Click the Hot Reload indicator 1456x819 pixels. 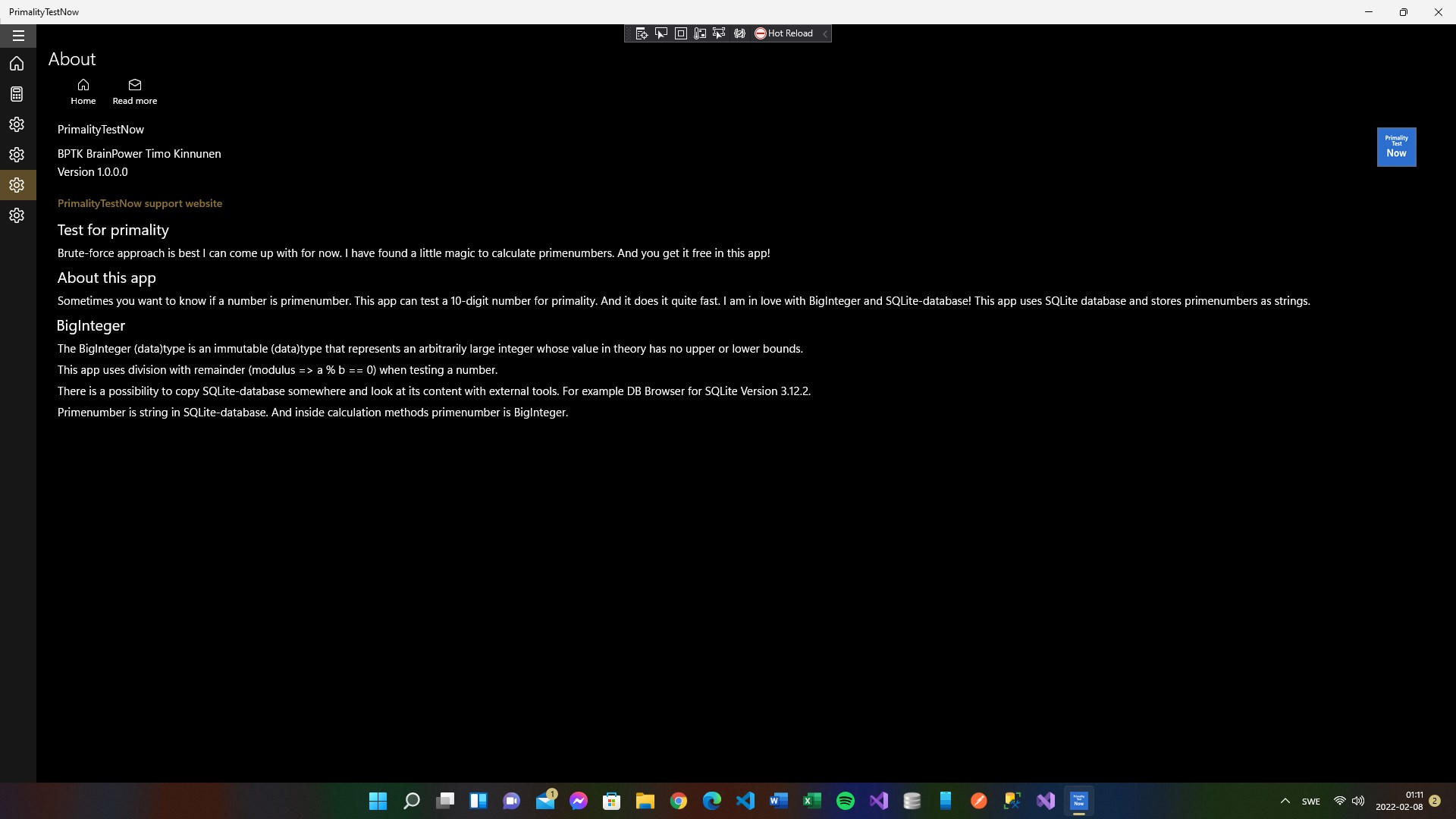pos(783,33)
